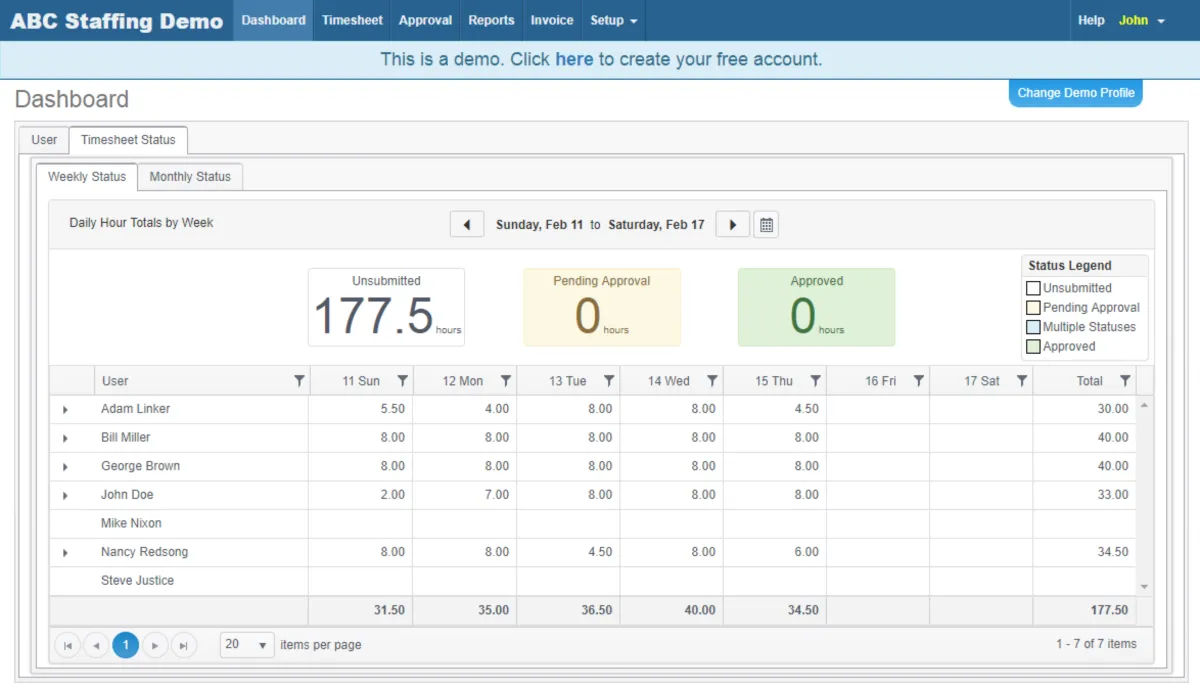This screenshot has width=1200, height=689.
Task: Go to first page of grid
Action: tap(67, 646)
